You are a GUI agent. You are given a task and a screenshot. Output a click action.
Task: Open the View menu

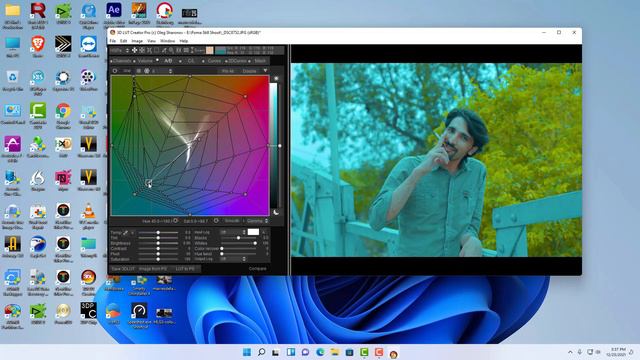[x=151, y=41]
